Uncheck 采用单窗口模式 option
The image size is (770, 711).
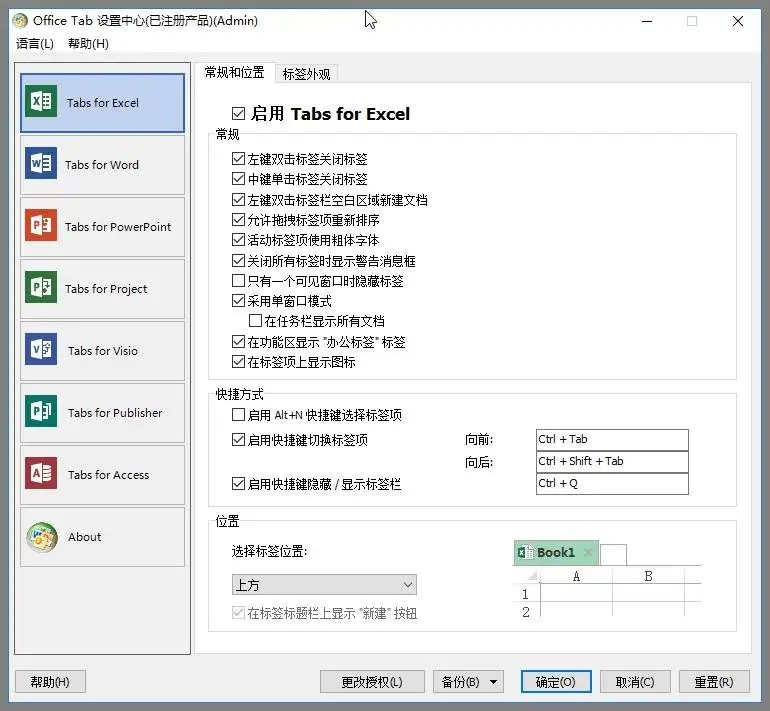pyautogui.click(x=238, y=301)
